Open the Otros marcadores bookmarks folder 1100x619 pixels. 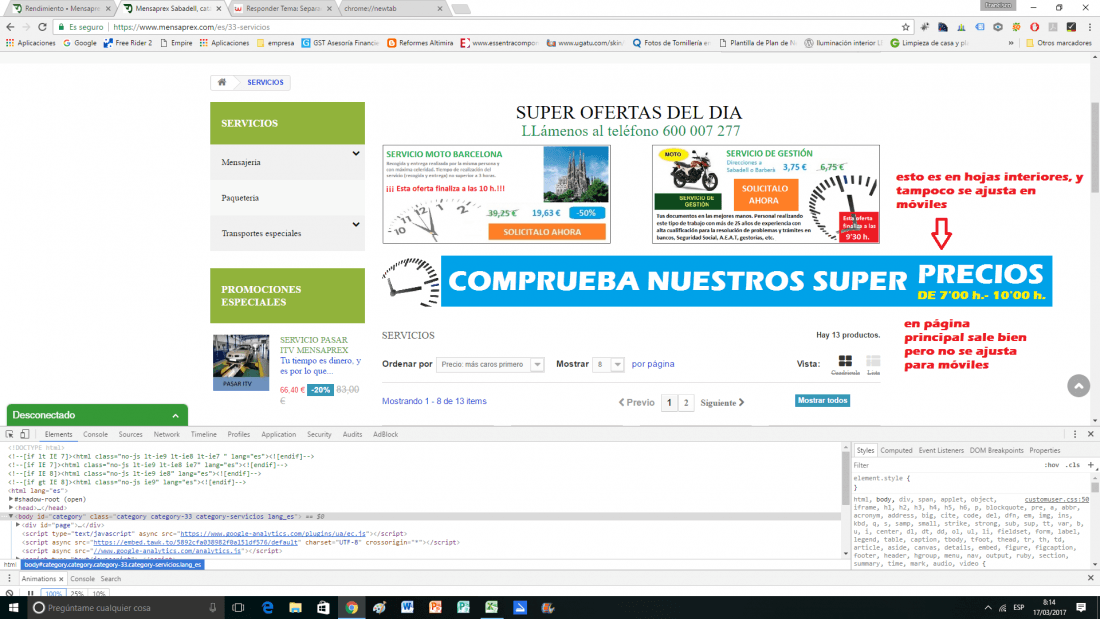[x=1059, y=43]
